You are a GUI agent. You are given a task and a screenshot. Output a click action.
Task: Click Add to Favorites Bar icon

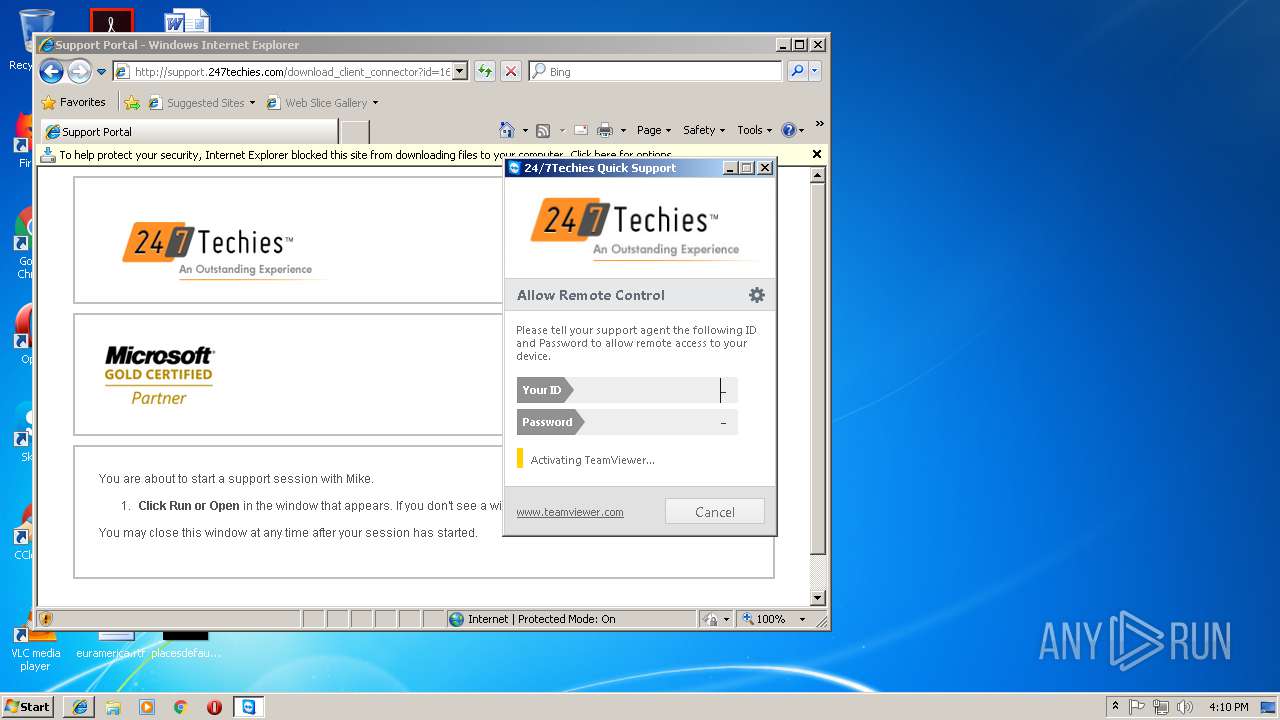132,102
